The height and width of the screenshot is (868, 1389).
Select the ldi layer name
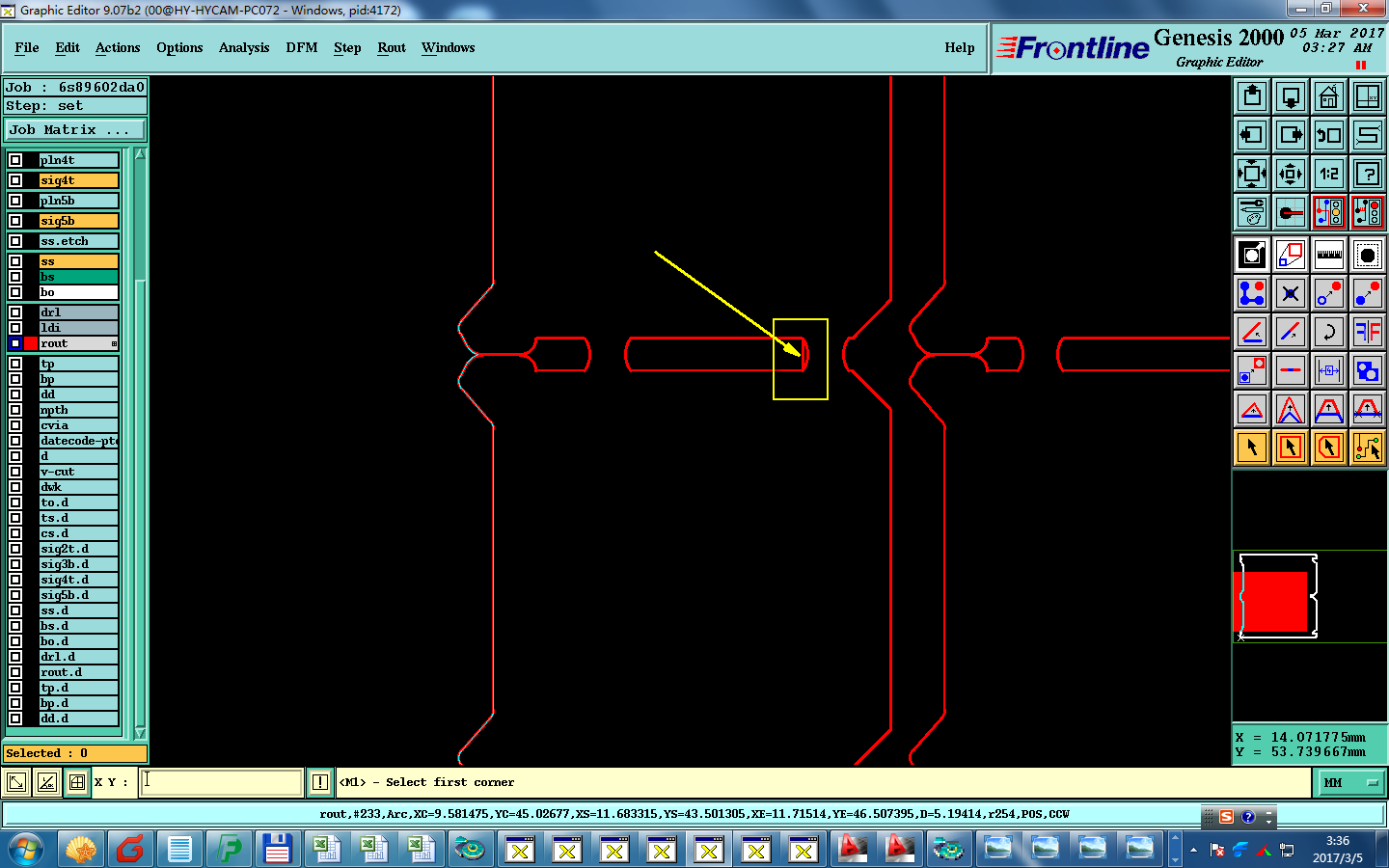click(78, 328)
